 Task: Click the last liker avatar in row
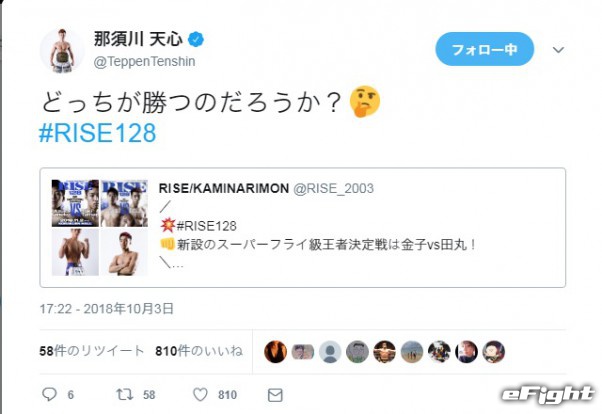coord(493,351)
